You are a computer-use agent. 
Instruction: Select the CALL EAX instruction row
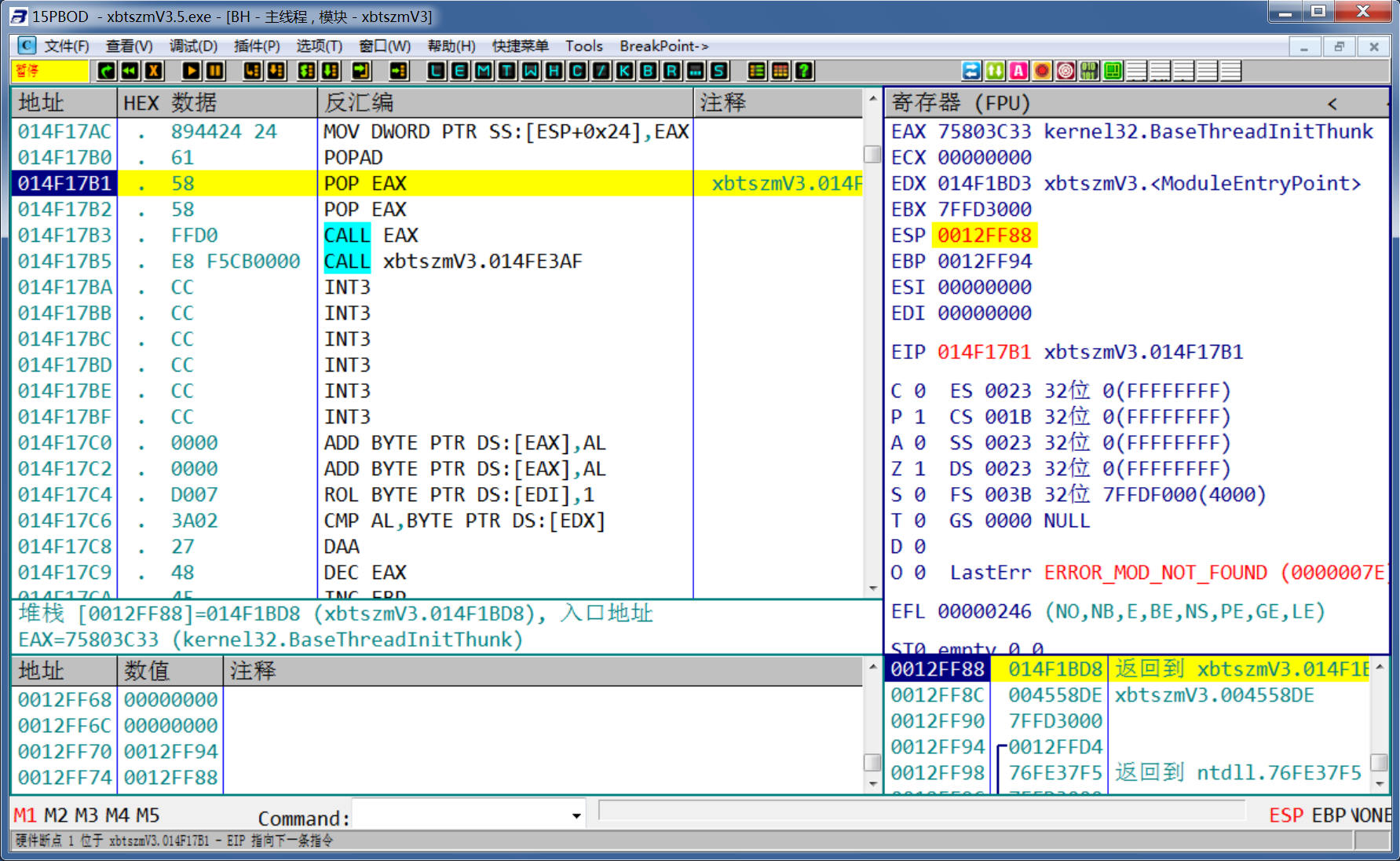click(x=370, y=235)
